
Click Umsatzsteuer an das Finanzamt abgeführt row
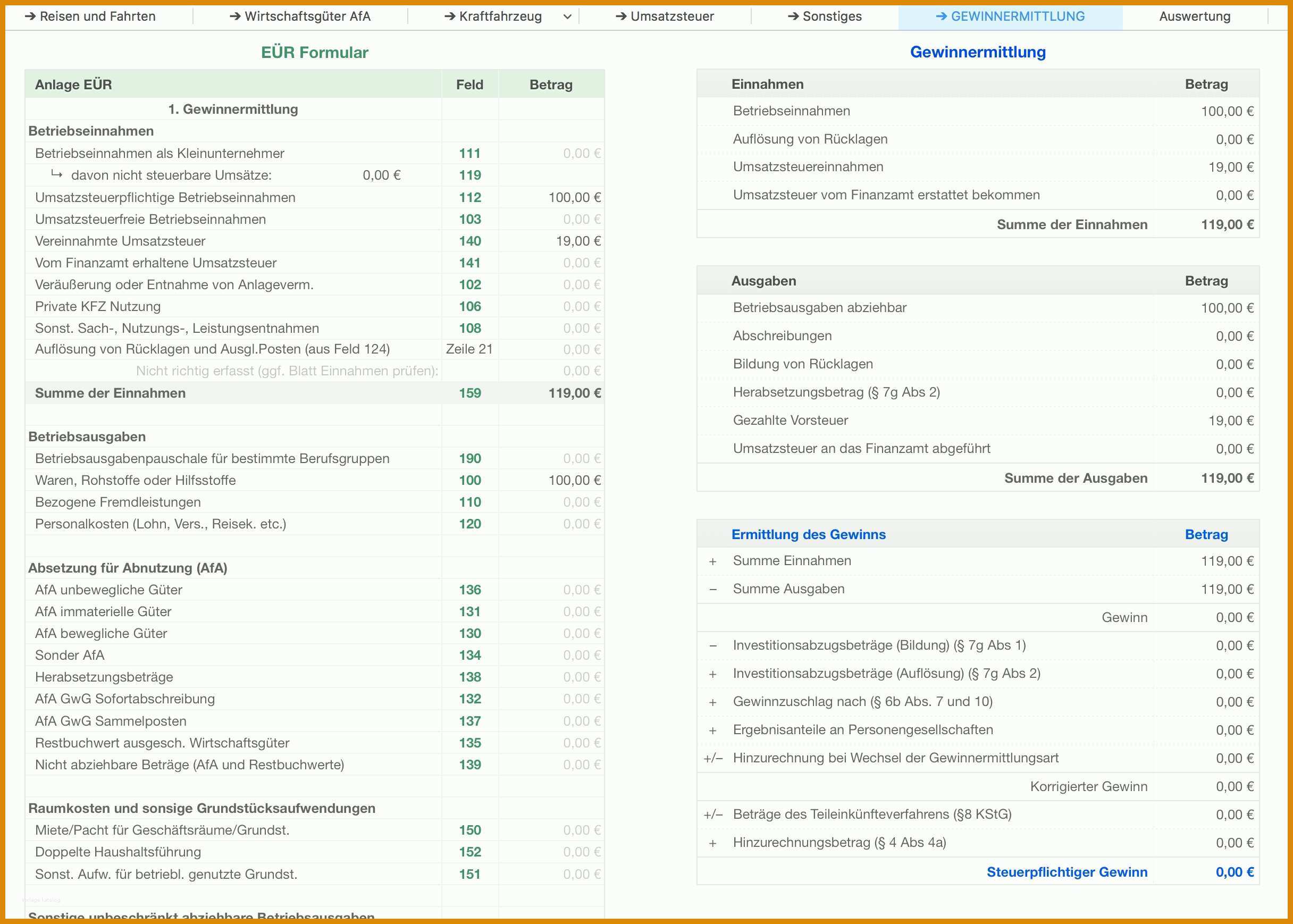(978, 449)
